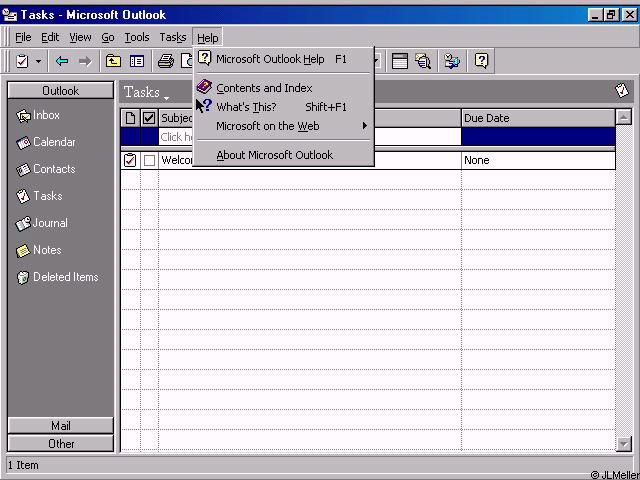Click the 1 Item status bar text
Viewport: 640px width, 480px height.
point(23,465)
